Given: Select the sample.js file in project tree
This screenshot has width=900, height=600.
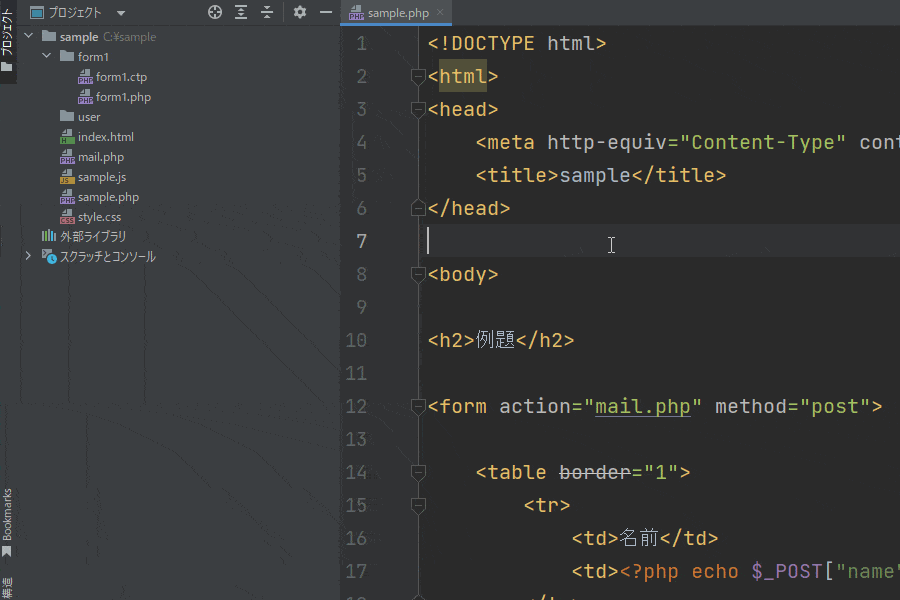Looking at the screenshot, I should point(101,177).
